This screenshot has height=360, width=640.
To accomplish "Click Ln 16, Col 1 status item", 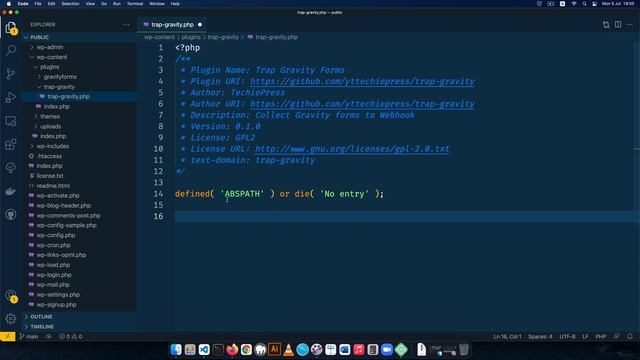I will 507,337.
